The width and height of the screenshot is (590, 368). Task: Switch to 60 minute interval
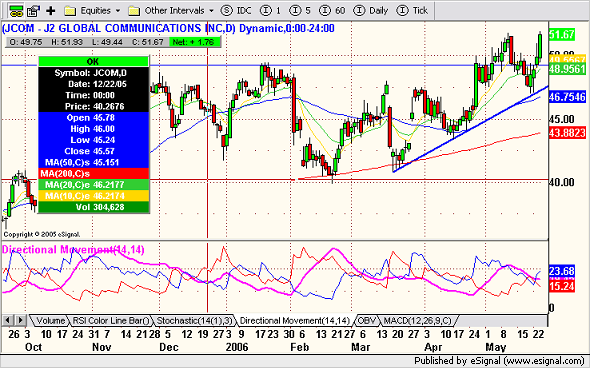332,11
